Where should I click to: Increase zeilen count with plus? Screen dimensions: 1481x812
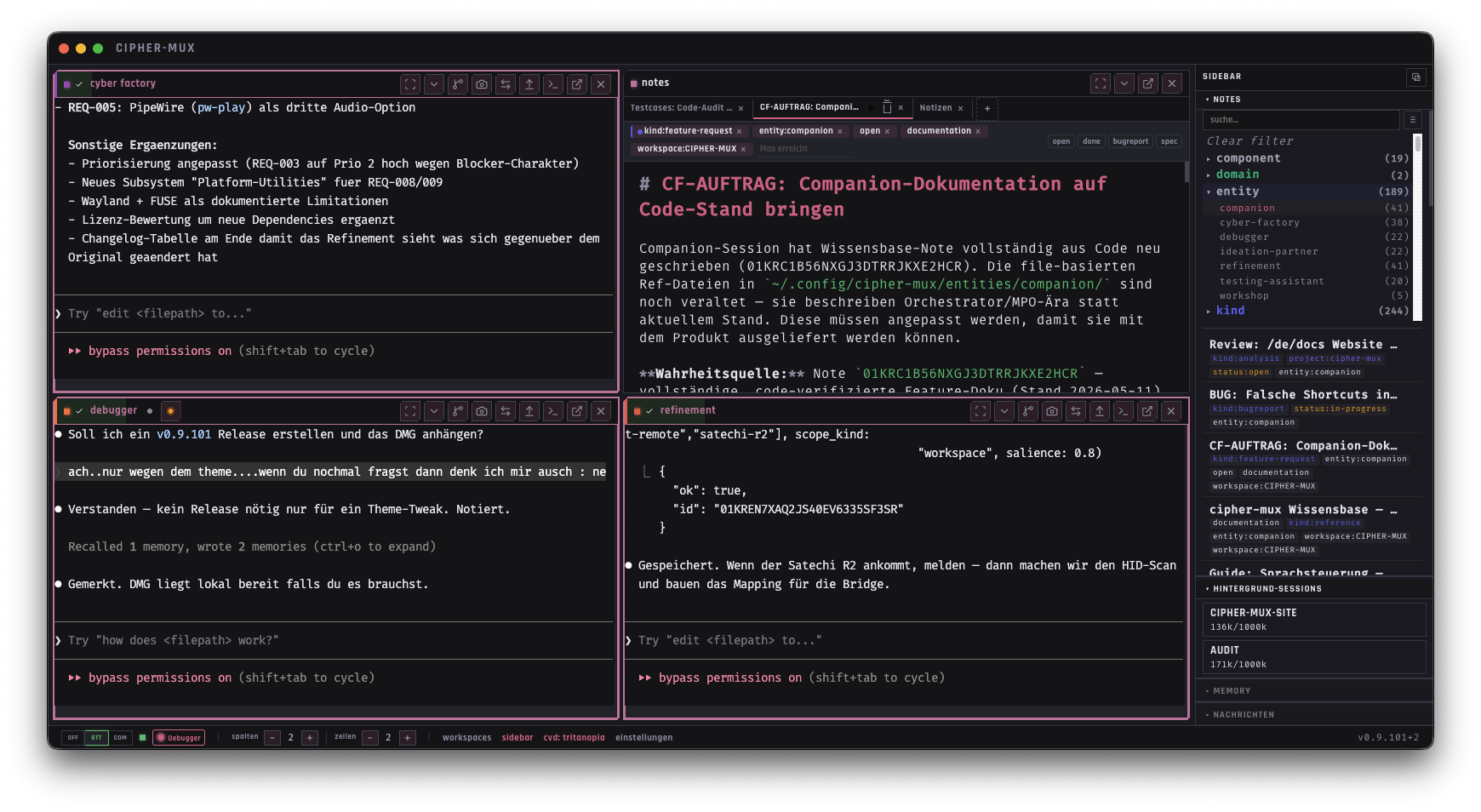point(408,738)
